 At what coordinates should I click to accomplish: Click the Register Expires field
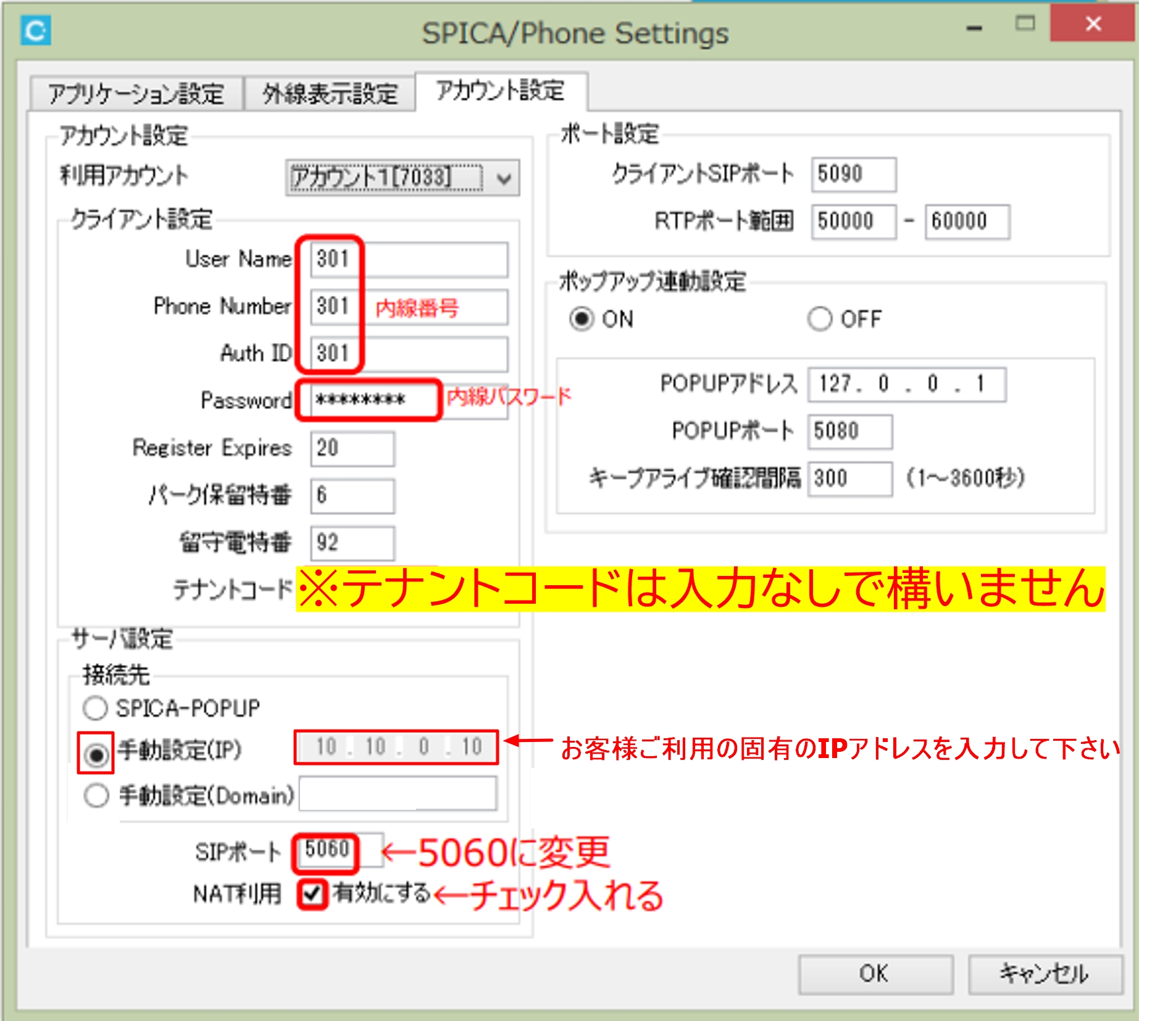352,448
